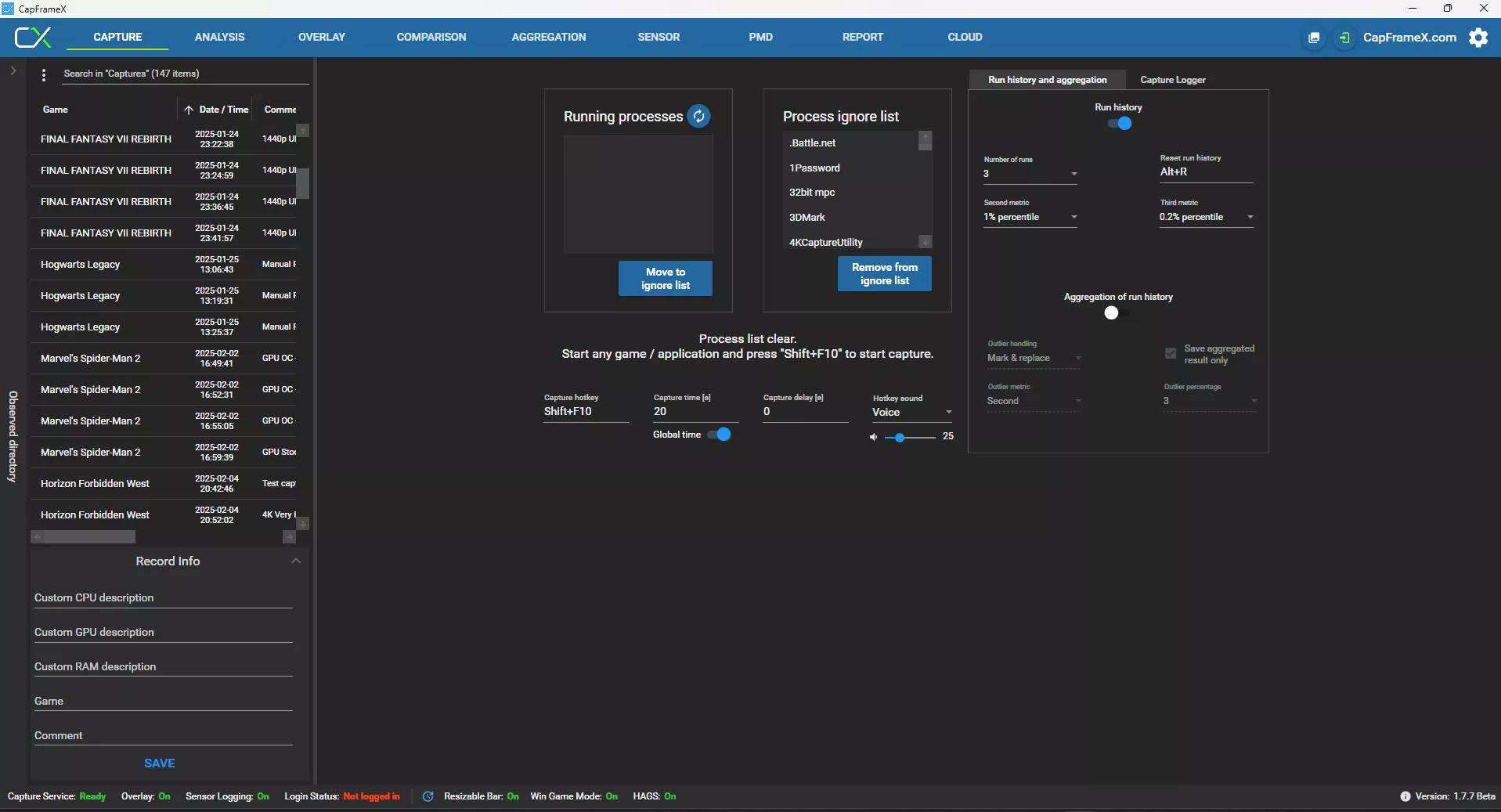The width and height of the screenshot is (1501, 812).
Task: Open the Hotkey sound dropdown
Action: pos(912,412)
